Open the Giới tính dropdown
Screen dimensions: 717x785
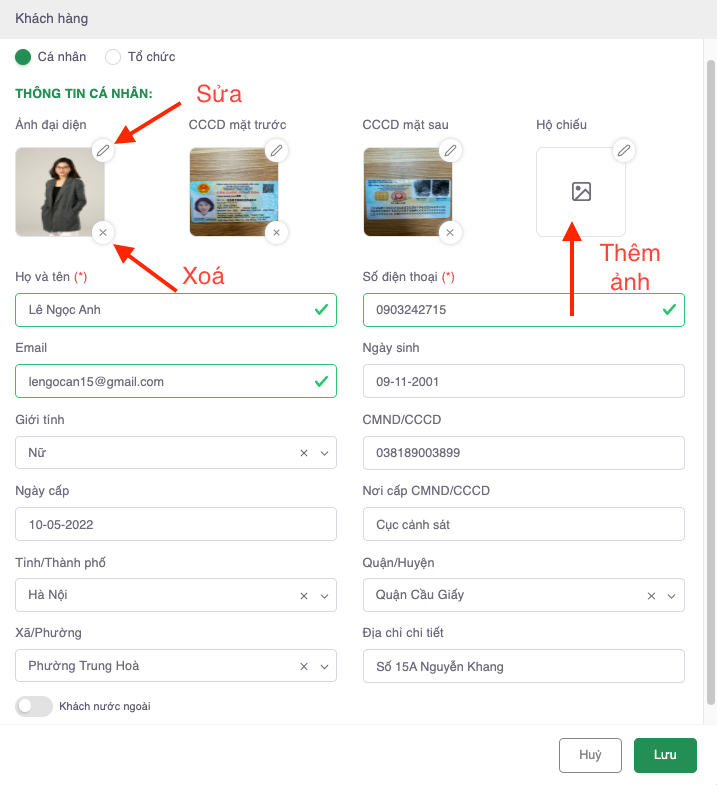324,453
